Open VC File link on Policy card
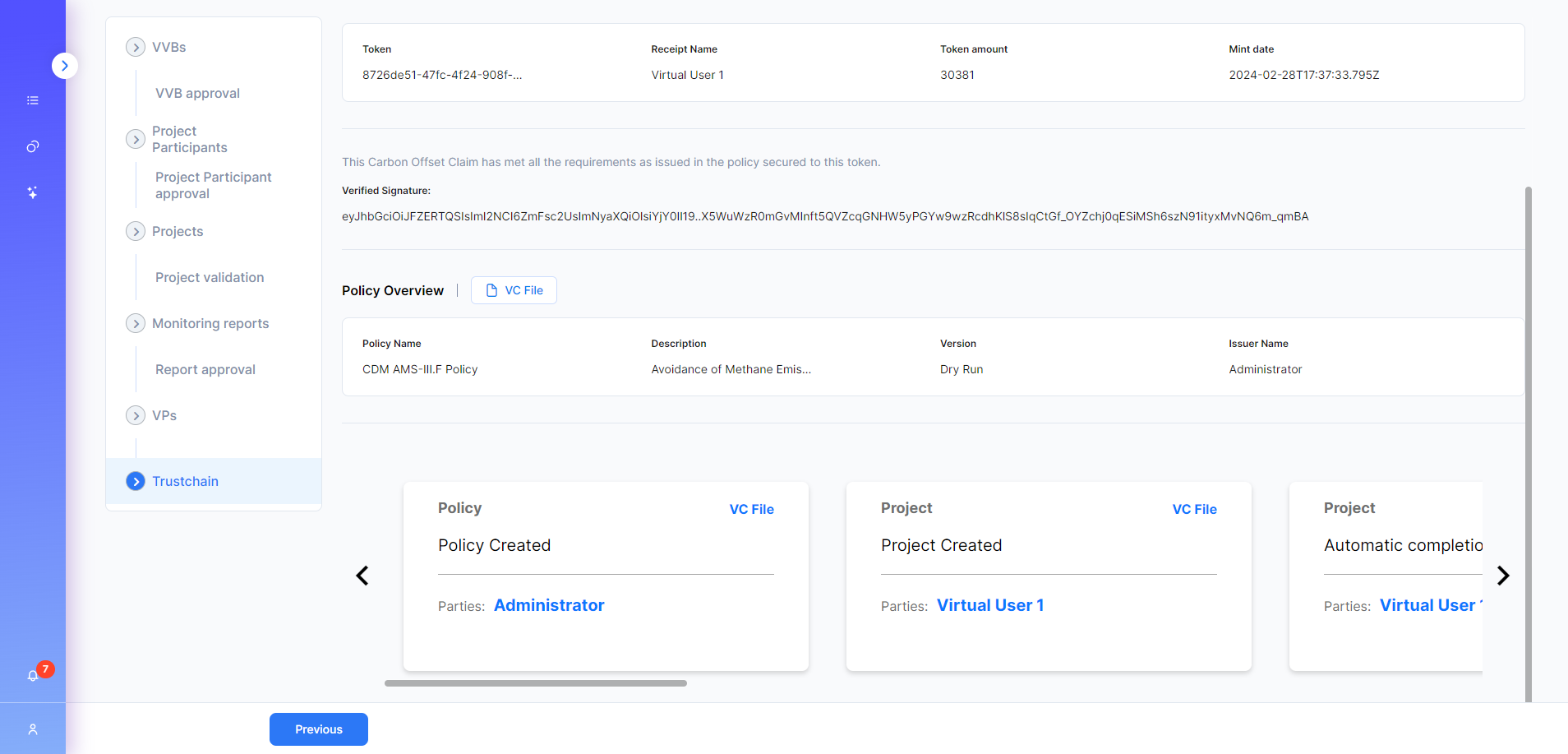 tap(751, 509)
